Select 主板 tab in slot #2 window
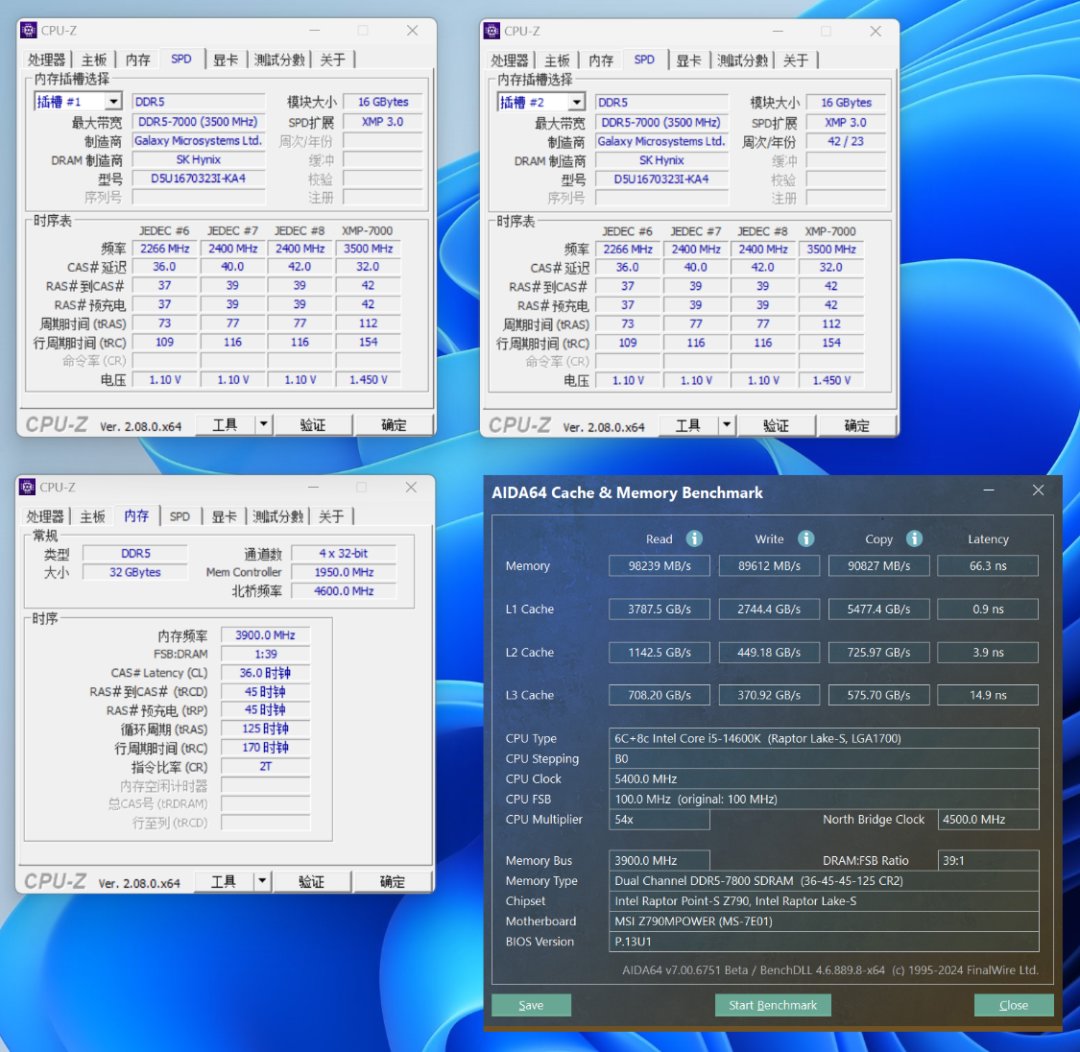The height and width of the screenshot is (1052, 1080). coord(557,61)
